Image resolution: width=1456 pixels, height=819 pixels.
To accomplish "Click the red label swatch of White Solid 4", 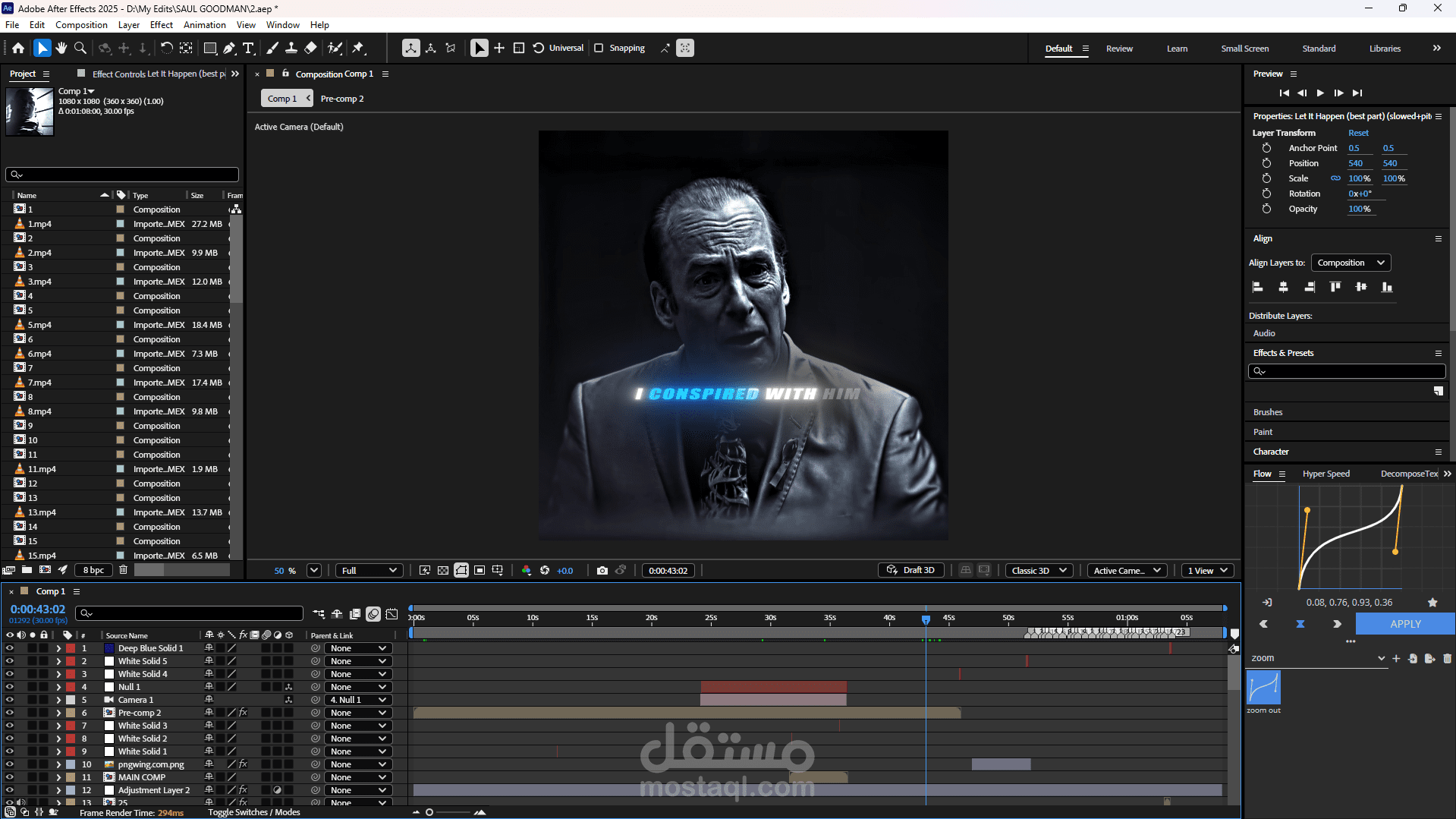I will [x=71, y=674].
